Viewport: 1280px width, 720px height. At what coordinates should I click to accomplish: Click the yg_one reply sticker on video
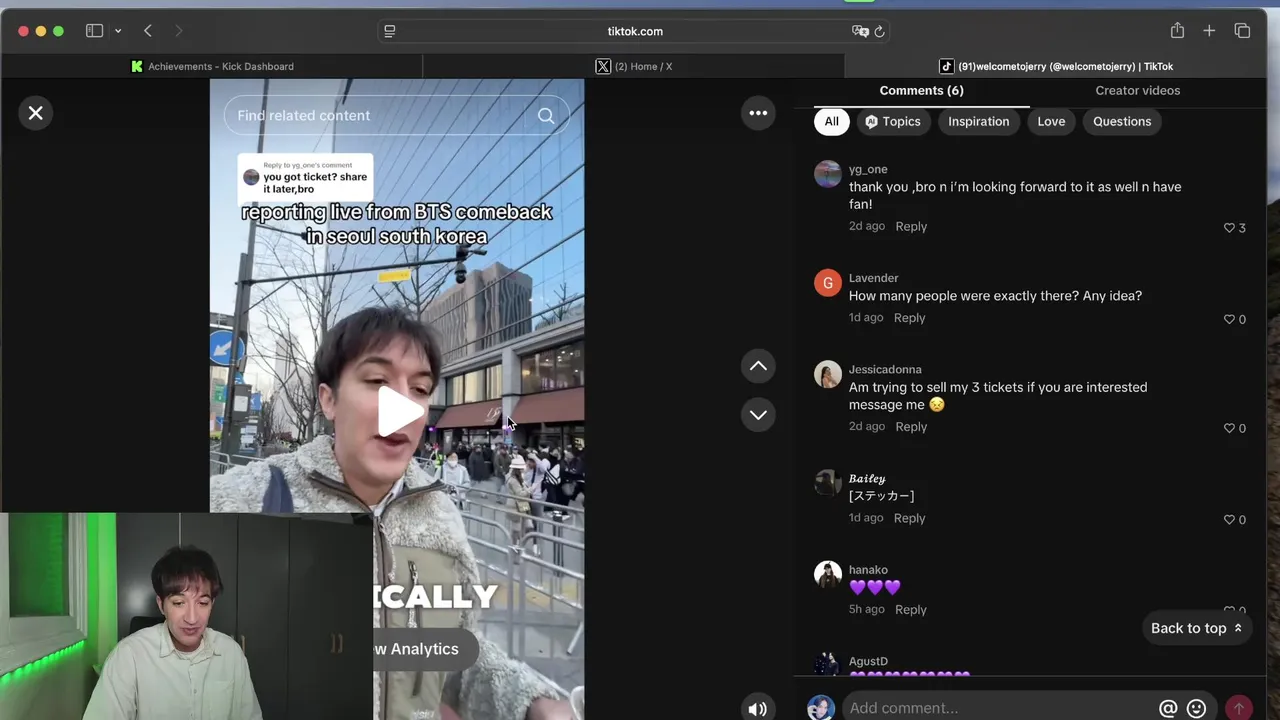(x=305, y=176)
